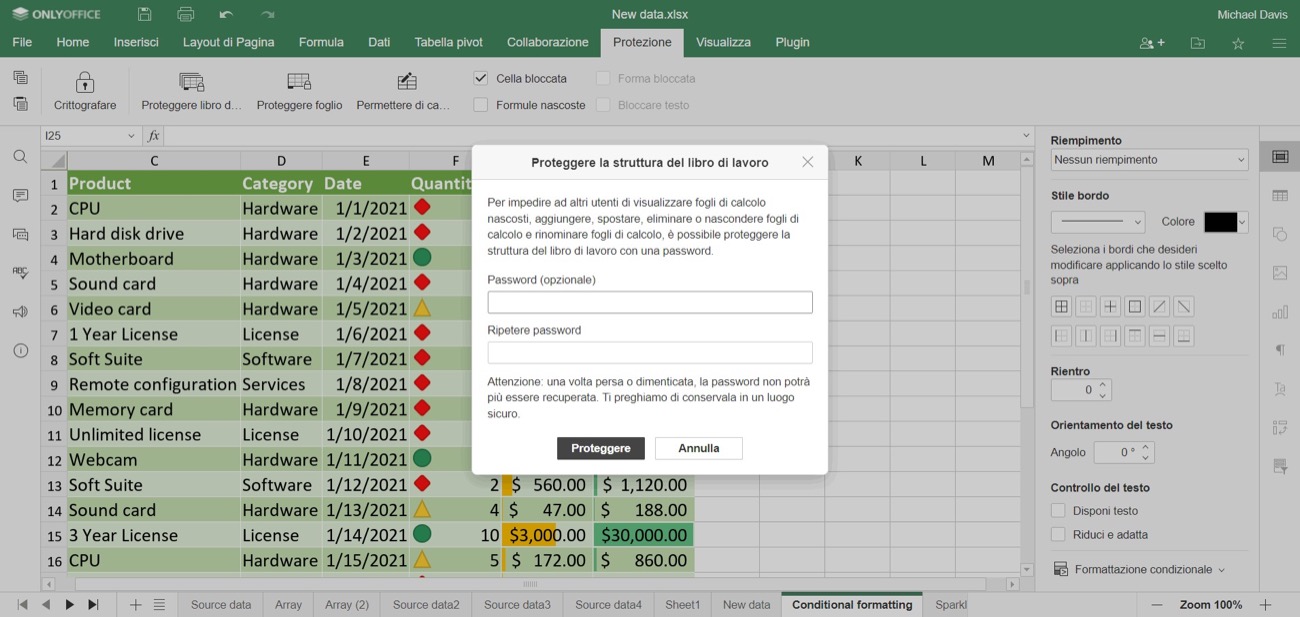The width and height of the screenshot is (1300, 617).
Task: Click Annulla to cancel the dialog
Action: (698, 448)
